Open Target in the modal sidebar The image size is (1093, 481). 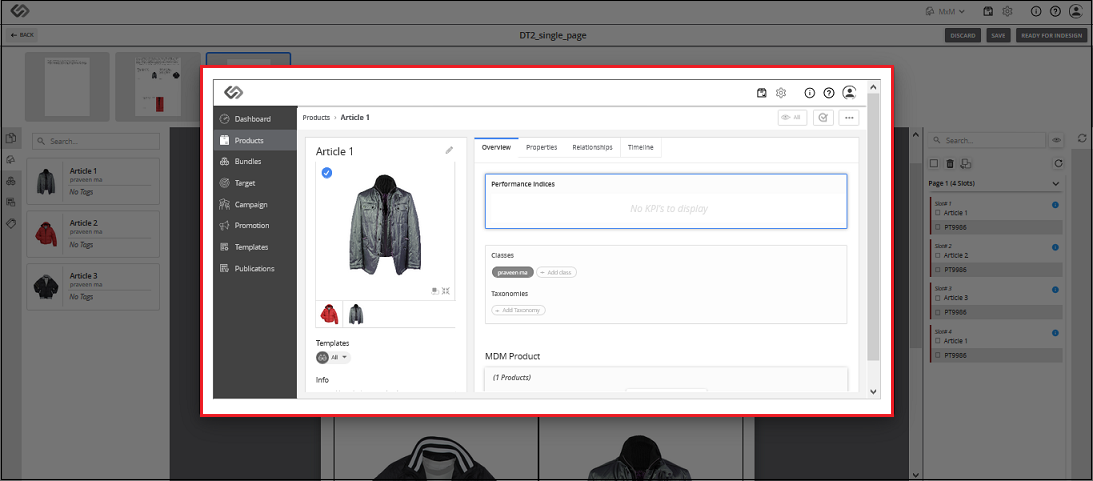pos(254,183)
